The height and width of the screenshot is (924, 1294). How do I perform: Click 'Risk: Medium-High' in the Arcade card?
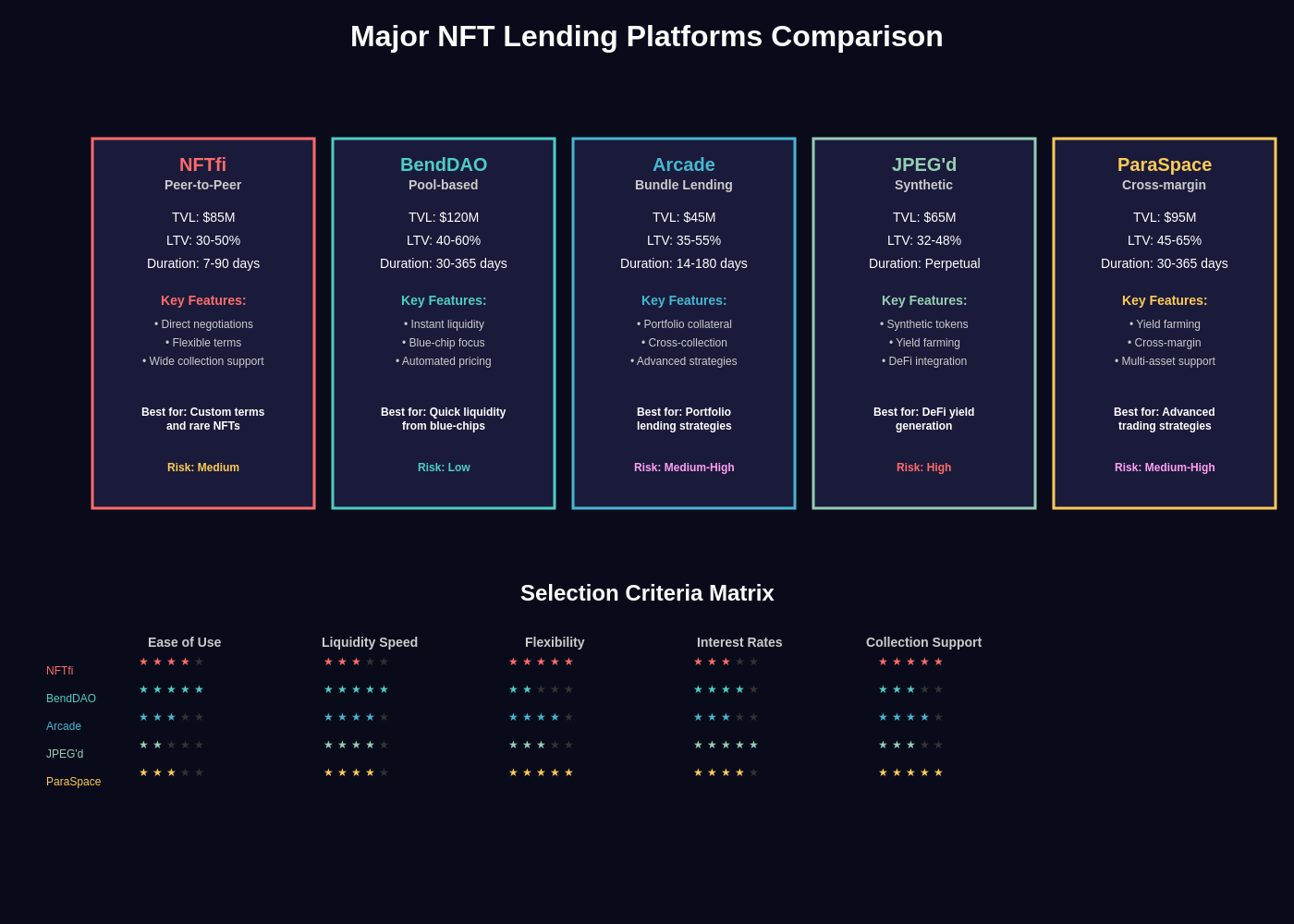tap(684, 468)
